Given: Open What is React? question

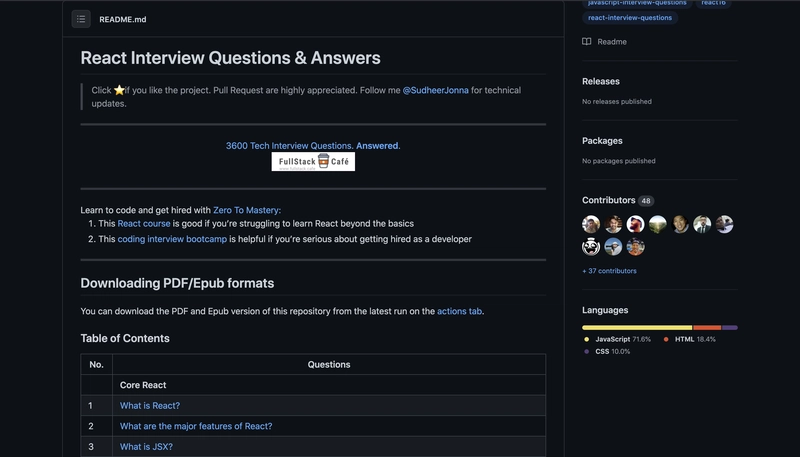Looking at the screenshot, I should 150,405.
